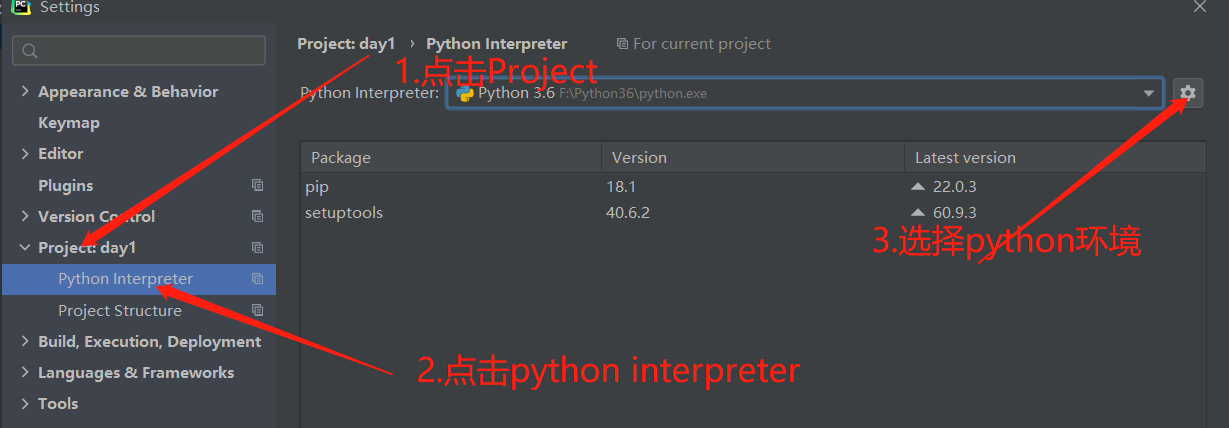Click the project-scope icon beside Project Structure
Image resolution: width=1229 pixels, height=428 pixels.
tap(257, 310)
